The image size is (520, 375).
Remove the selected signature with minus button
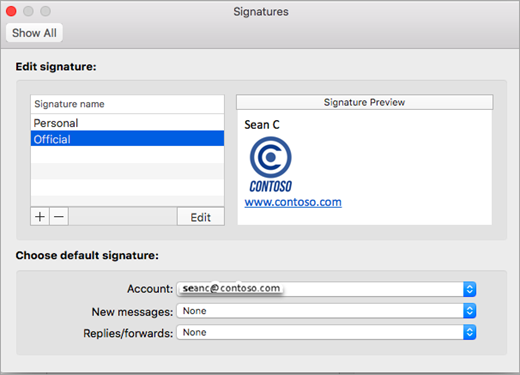click(59, 217)
